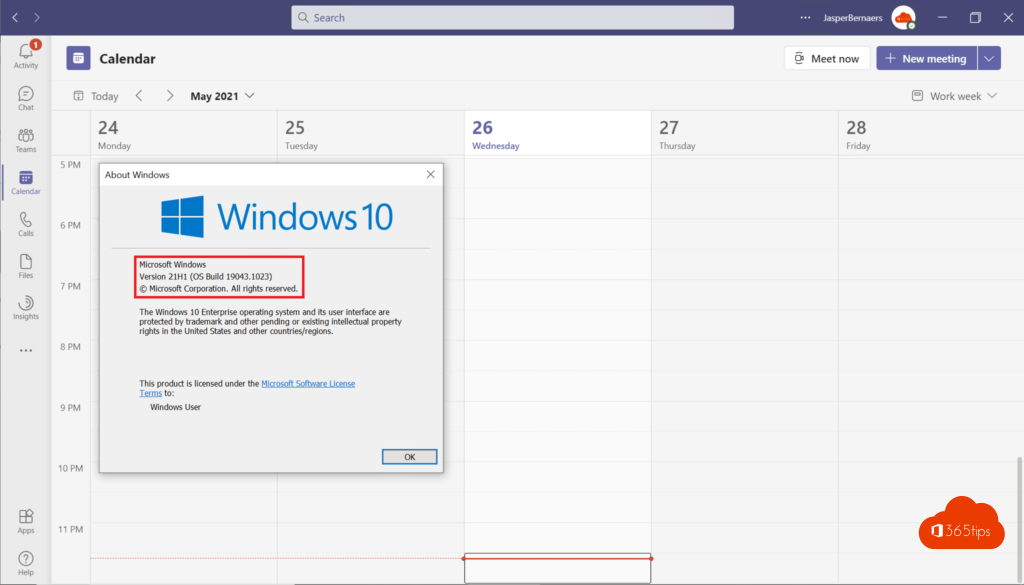Go to next week in calendar

click(x=170, y=96)
